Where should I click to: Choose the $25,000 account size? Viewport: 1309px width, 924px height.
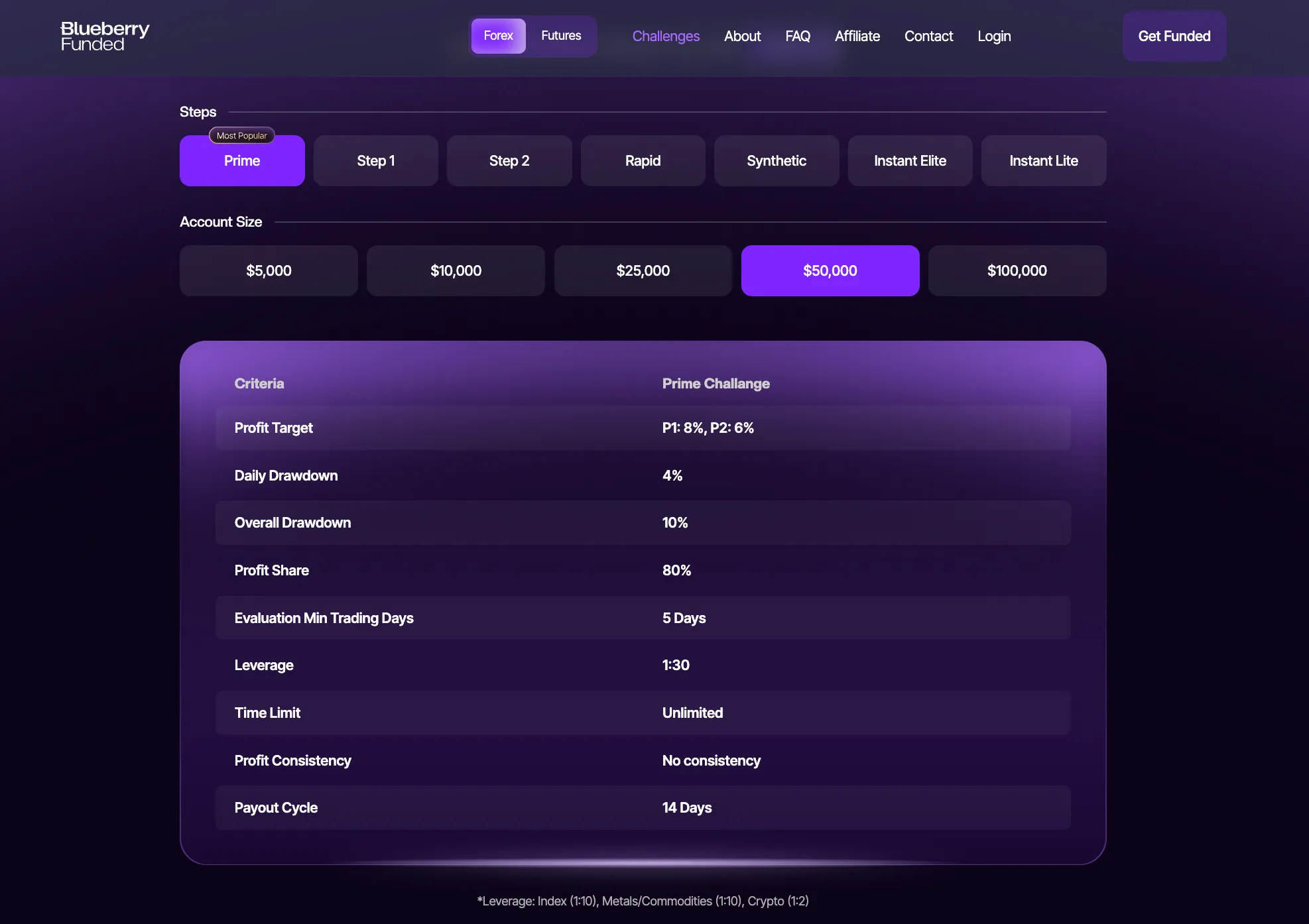[643, 271]
